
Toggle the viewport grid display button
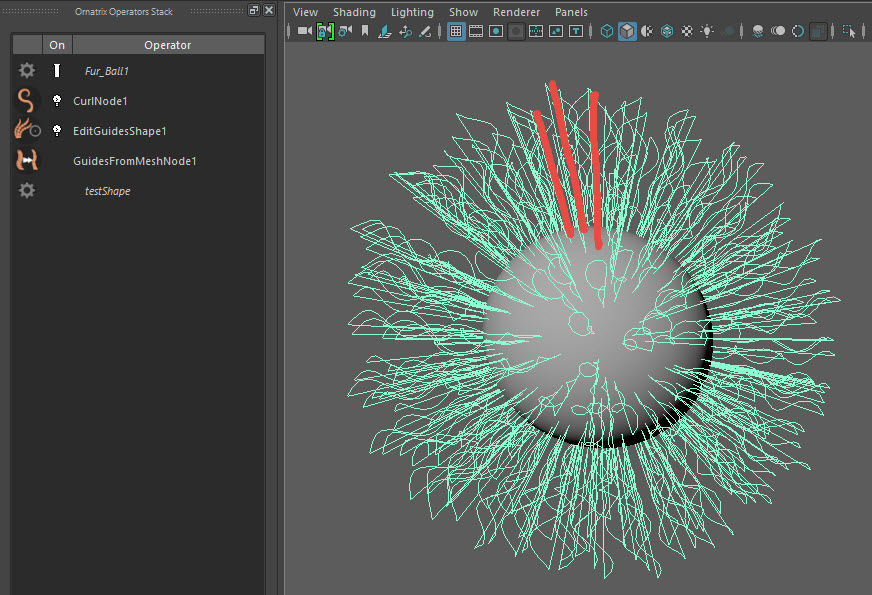[x=456, y=32]
